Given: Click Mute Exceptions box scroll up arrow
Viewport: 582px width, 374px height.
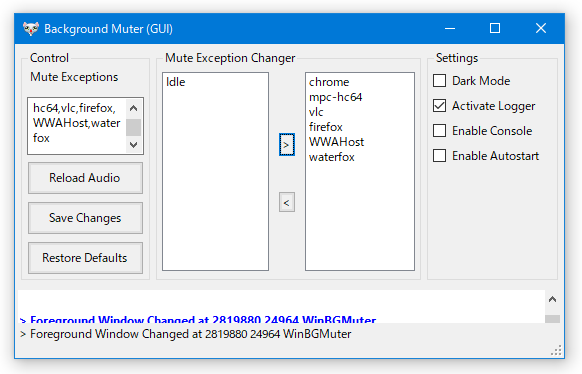Looking at the screenshot, I should point(134,108).
